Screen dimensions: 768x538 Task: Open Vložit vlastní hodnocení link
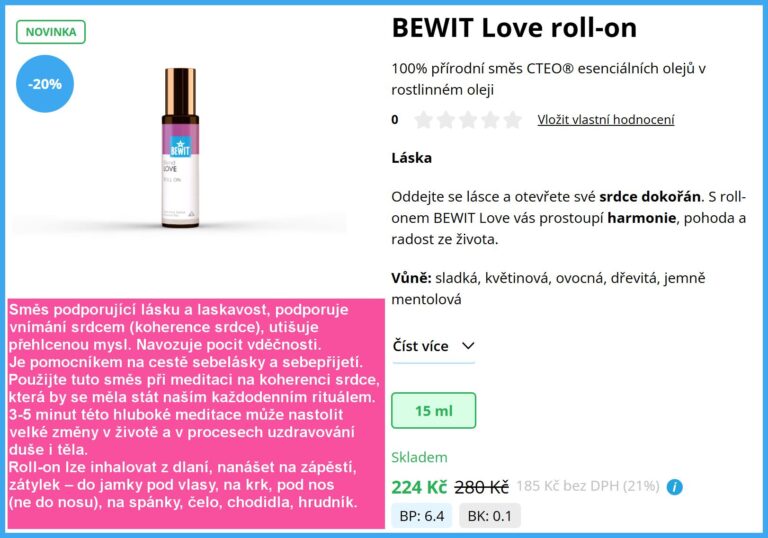click(606, 120)
